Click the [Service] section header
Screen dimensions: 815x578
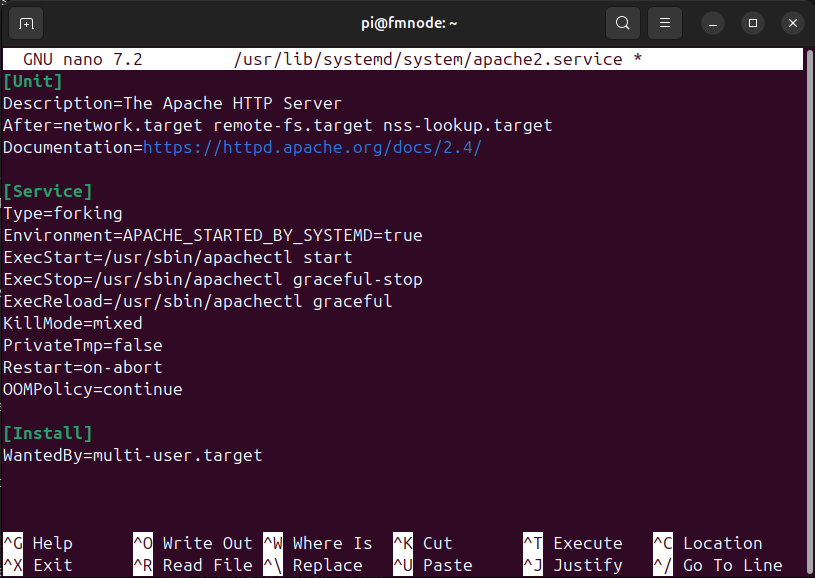[48, 191]
